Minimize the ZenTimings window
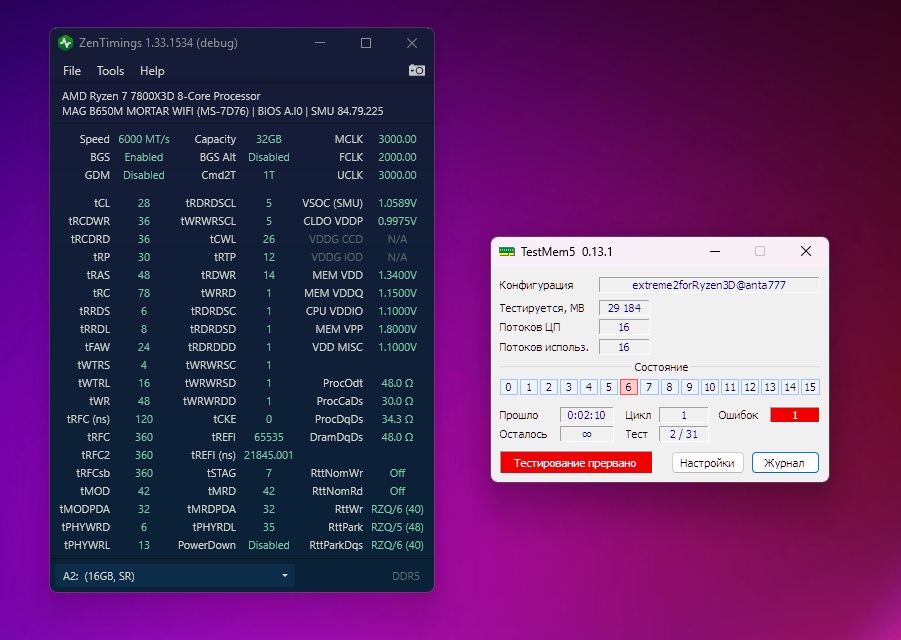 (x=320, y=43)
